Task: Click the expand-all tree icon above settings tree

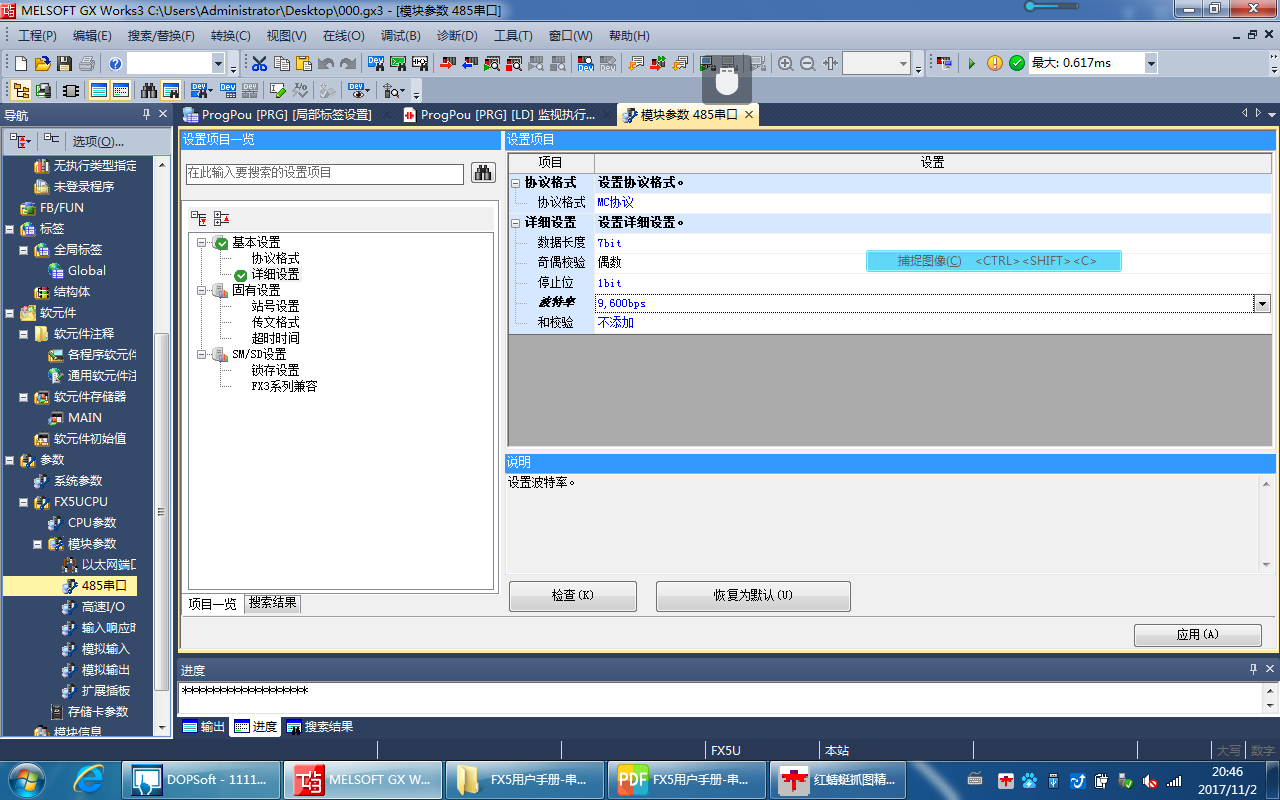Action: (198, 218)
